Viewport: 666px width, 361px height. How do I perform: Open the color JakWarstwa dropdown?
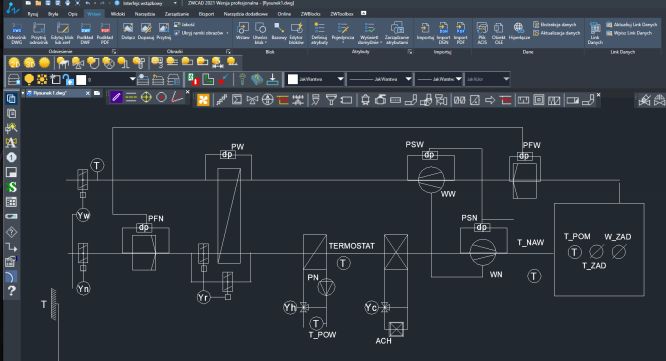coord(340,79)
